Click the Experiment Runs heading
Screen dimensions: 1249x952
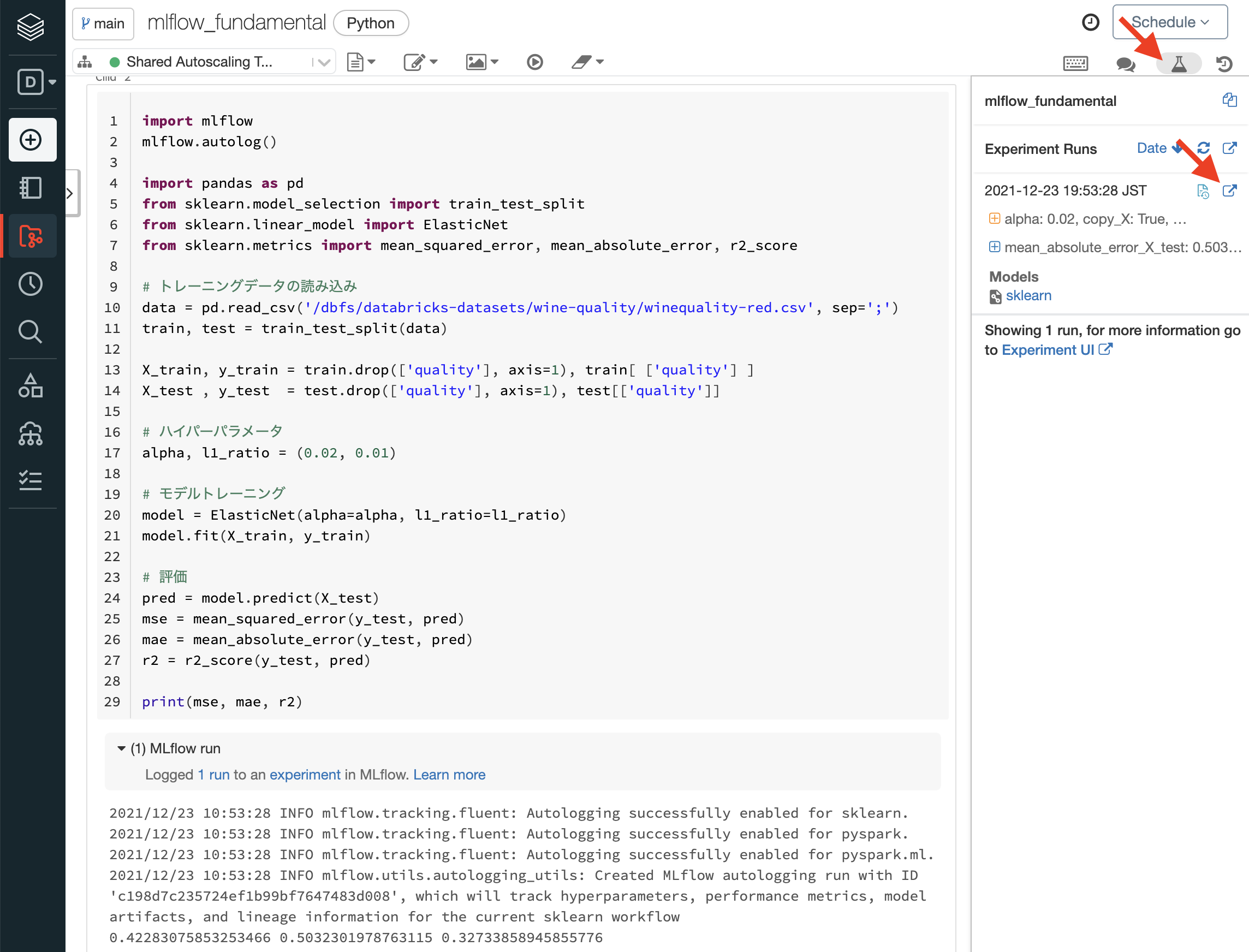click(x=1040, y=149)
